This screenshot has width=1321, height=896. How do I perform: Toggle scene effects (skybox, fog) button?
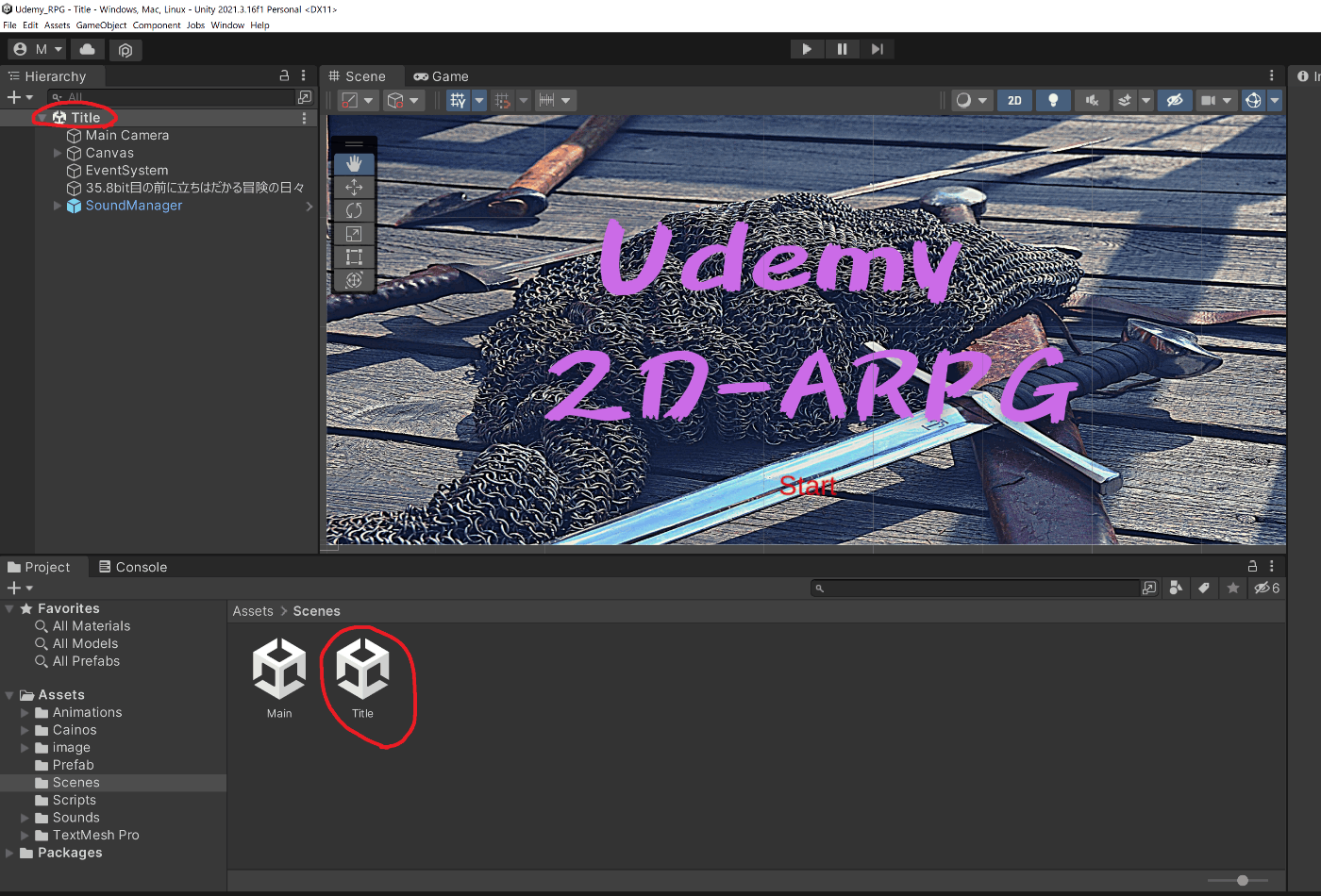(1125, 100)
